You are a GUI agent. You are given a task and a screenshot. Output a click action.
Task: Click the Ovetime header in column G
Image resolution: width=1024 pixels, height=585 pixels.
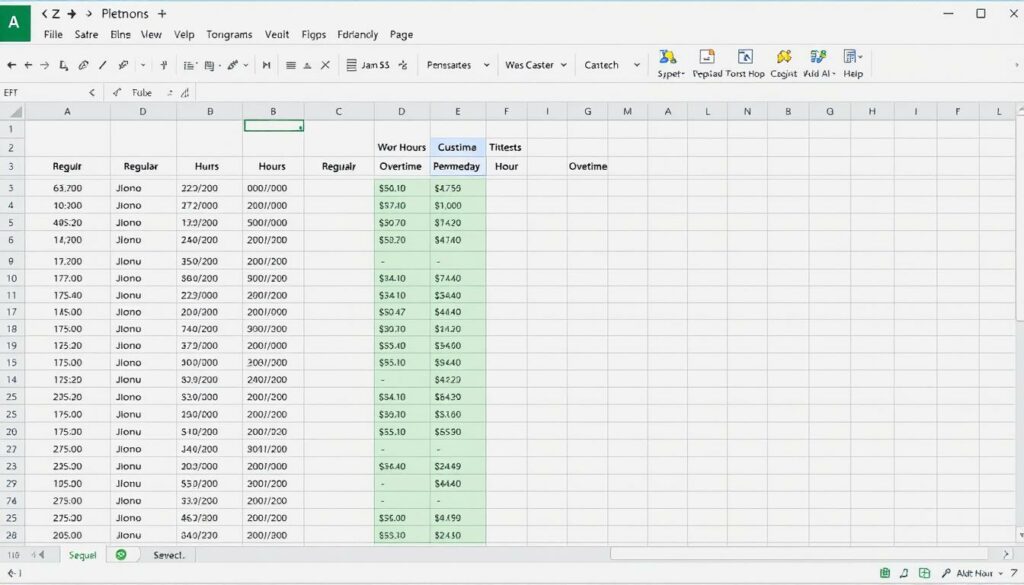pos(588,166)
